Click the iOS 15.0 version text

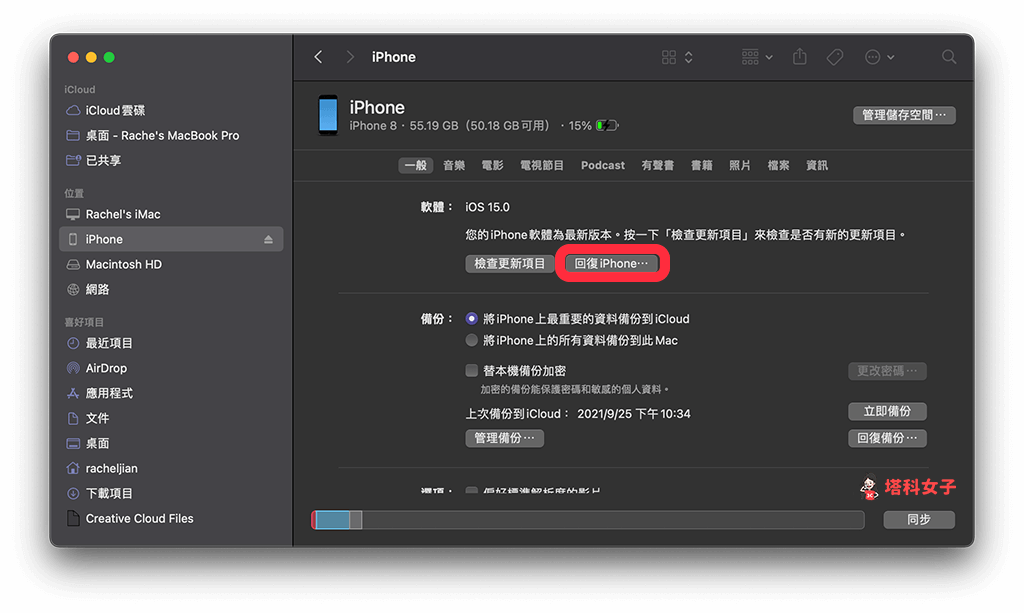point(487,208)
